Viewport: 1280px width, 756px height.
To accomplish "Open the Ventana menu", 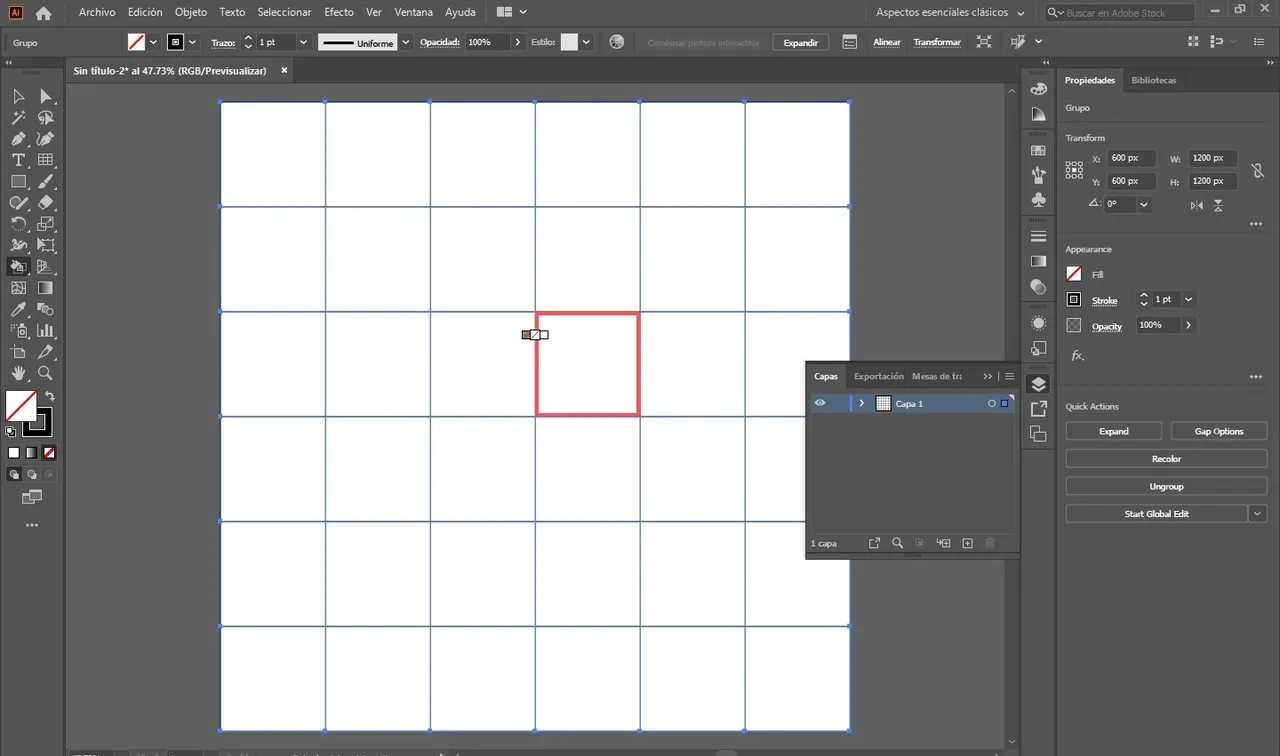I will coord(414,13).
